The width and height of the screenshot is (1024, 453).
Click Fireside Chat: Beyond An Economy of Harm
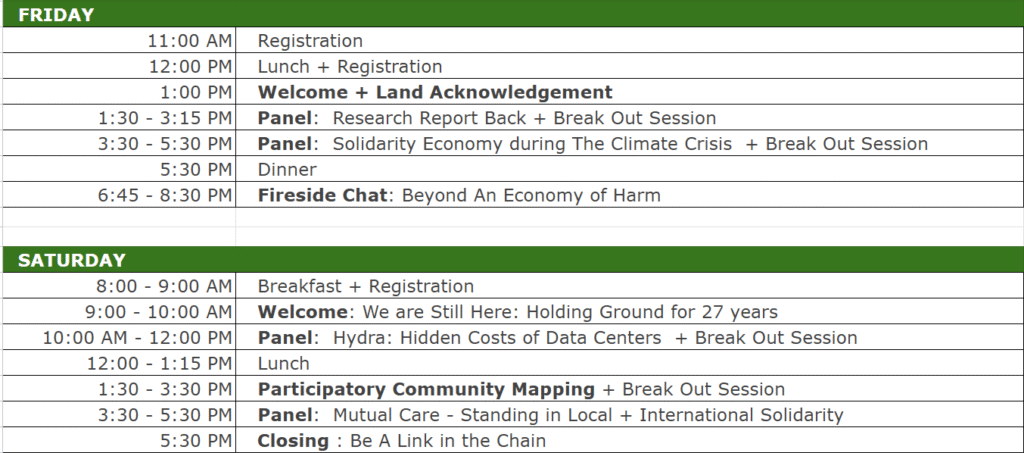coord(630,195)
